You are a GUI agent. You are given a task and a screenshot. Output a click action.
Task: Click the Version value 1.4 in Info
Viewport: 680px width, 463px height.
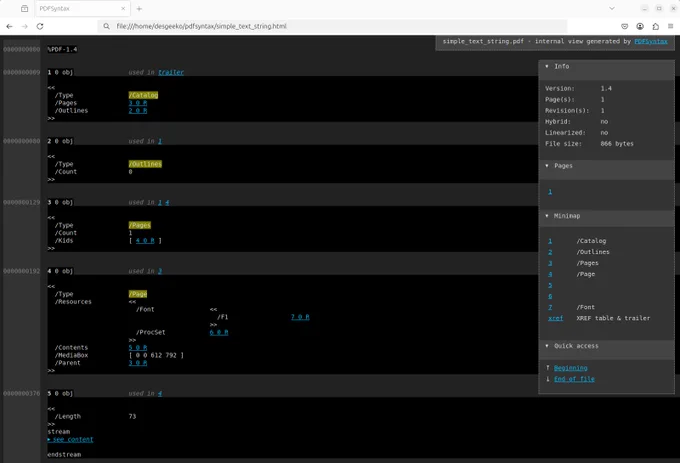606,88
